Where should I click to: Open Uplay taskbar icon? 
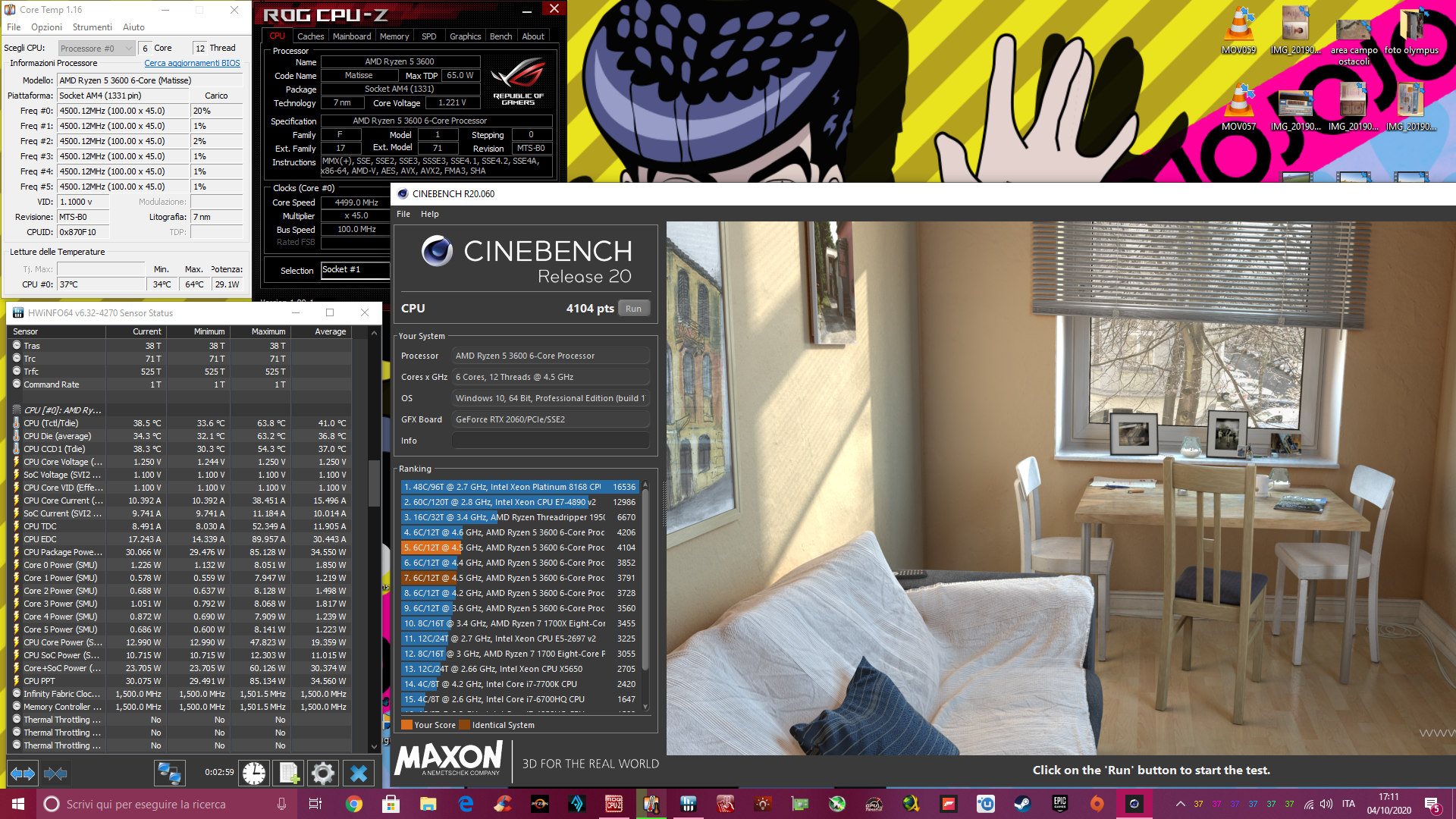point(986,804)
